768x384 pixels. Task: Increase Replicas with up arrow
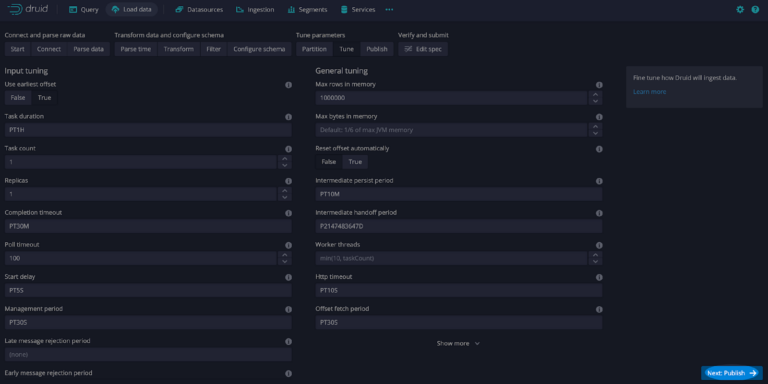(285, 191)
